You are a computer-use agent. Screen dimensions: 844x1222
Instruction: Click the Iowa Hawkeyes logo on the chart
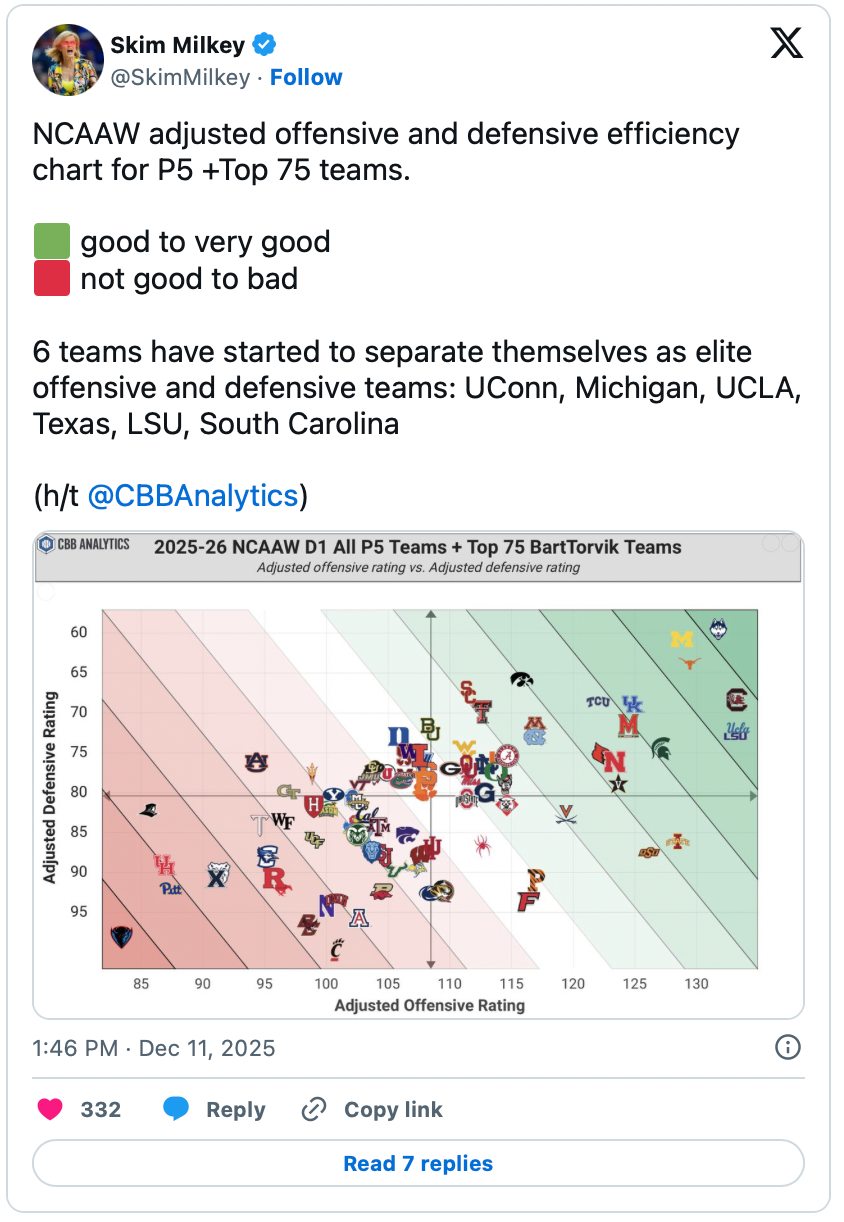pos(520,679)
